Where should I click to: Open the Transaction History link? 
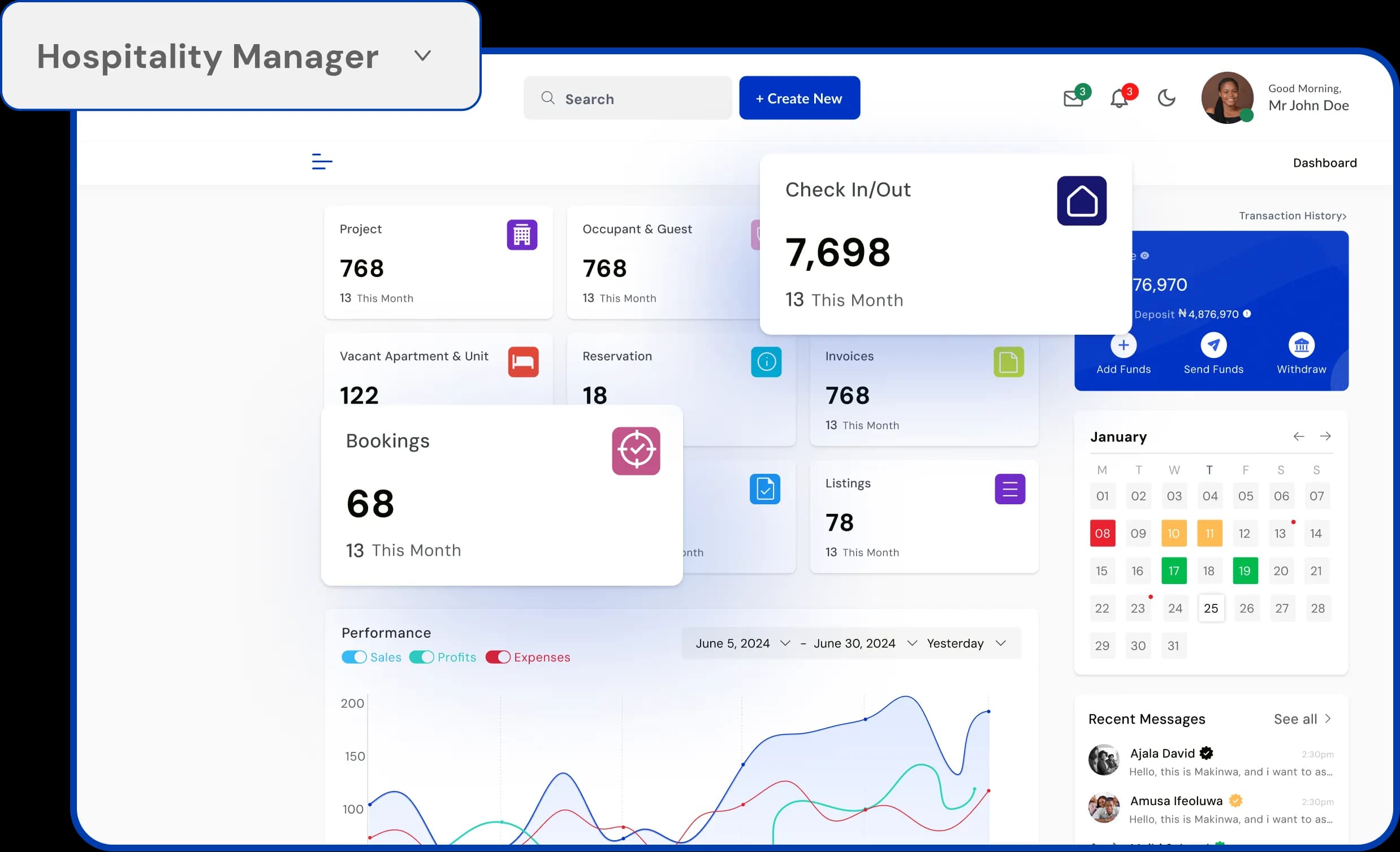coord(1292,216)
